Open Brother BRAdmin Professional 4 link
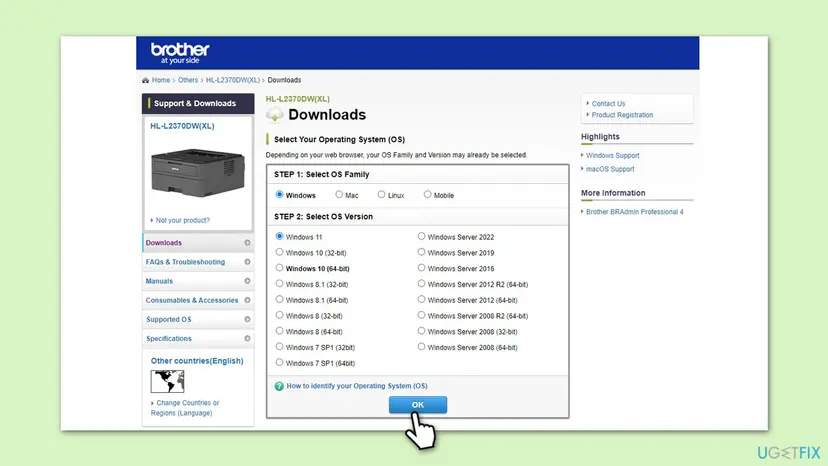Image resolution: width=828 pixels, height=466 pixels. point(634,212)
